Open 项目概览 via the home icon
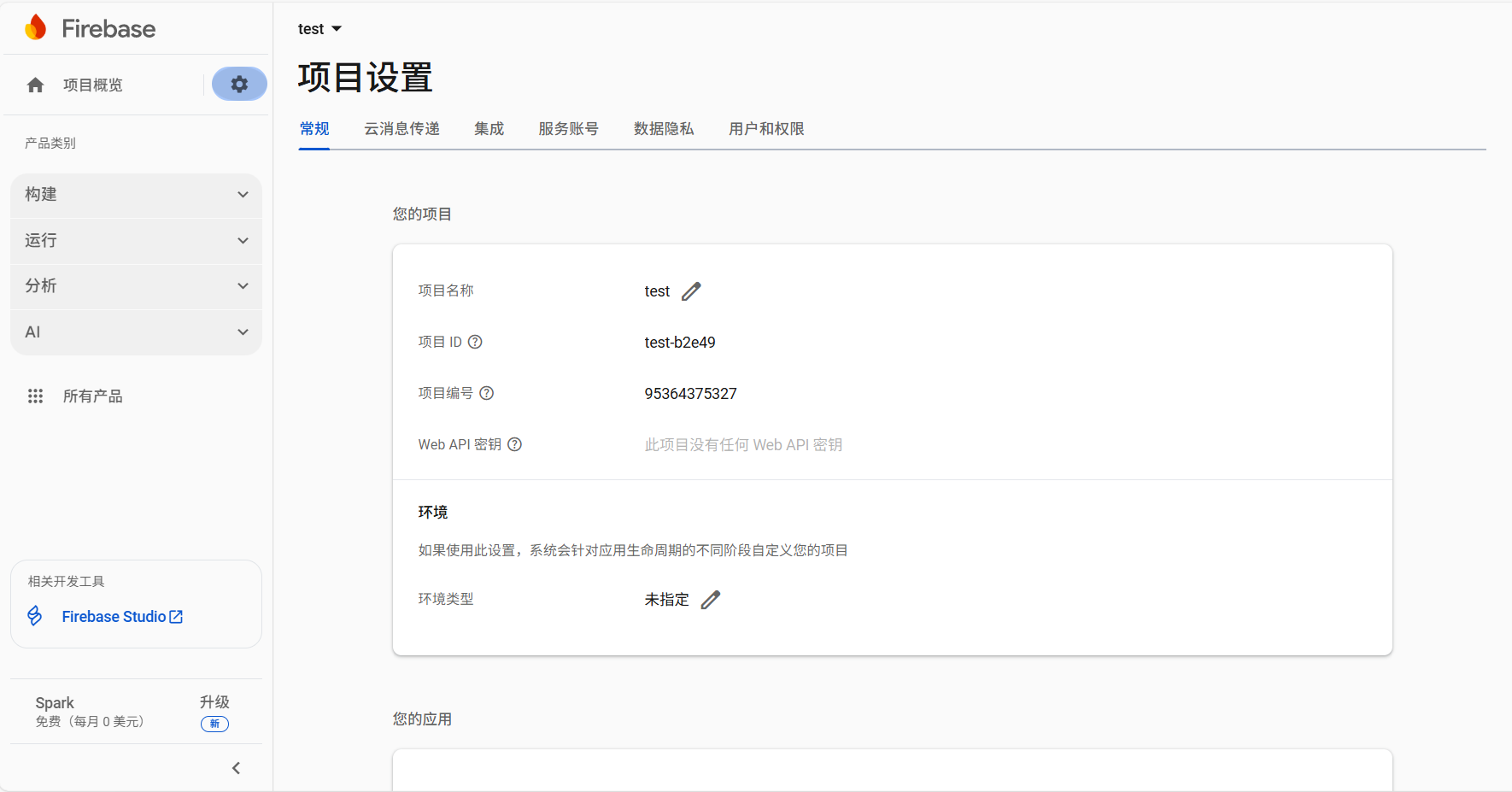The image size is (1512, 792). coord(34,85)
